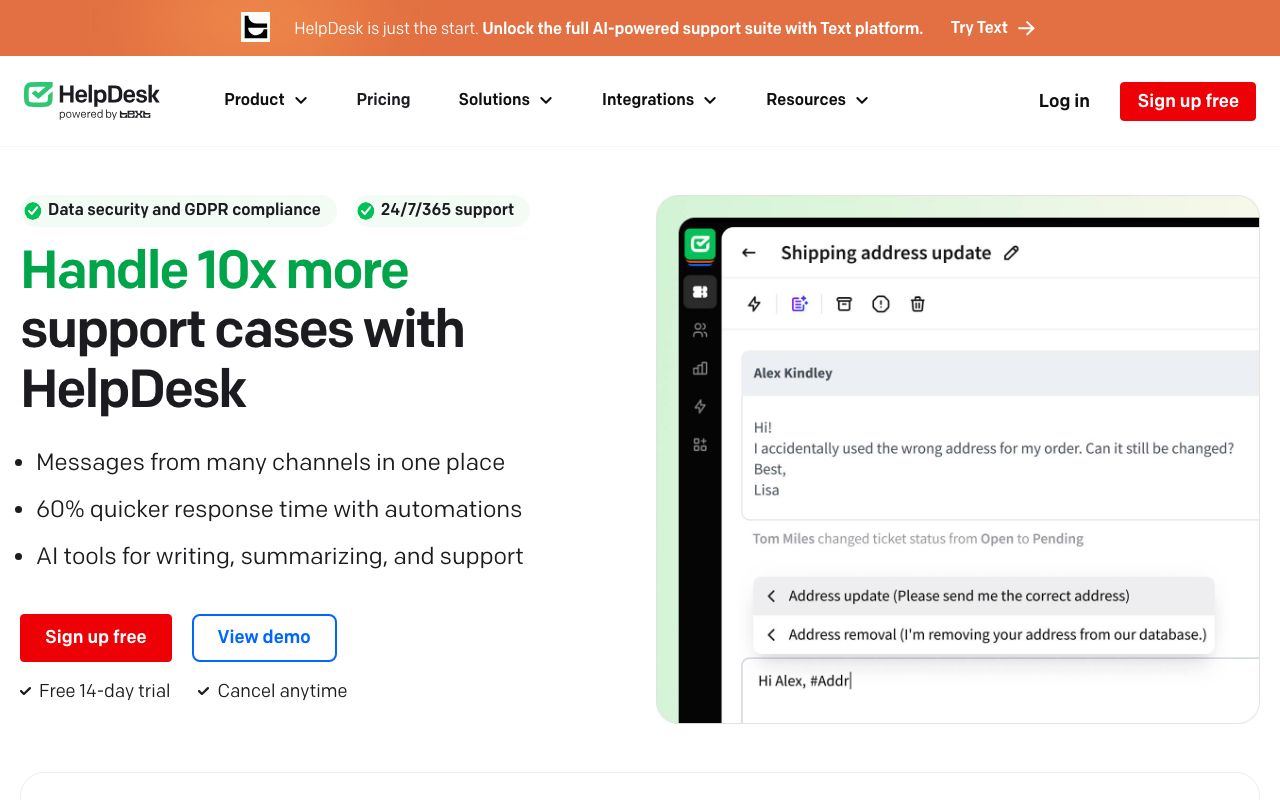Click the View demo button
This screenshot has width=1280, height=800.
pos(264,637)
